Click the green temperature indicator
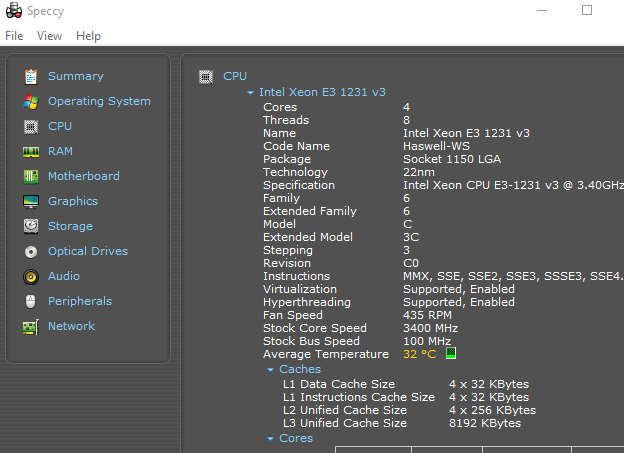Viewport: 624px width, 453px height. pos(450,354)
